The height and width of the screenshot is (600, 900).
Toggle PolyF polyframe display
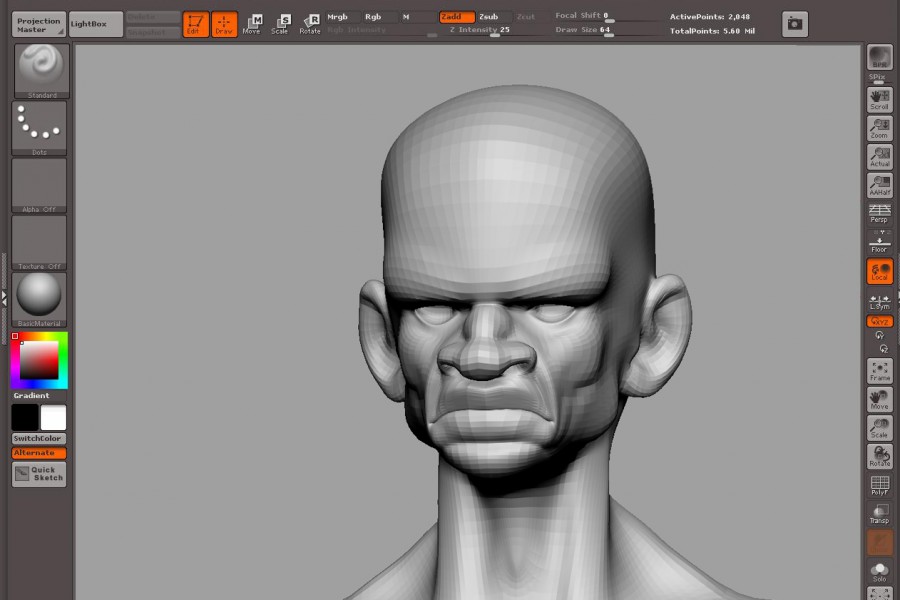point(880,485)
